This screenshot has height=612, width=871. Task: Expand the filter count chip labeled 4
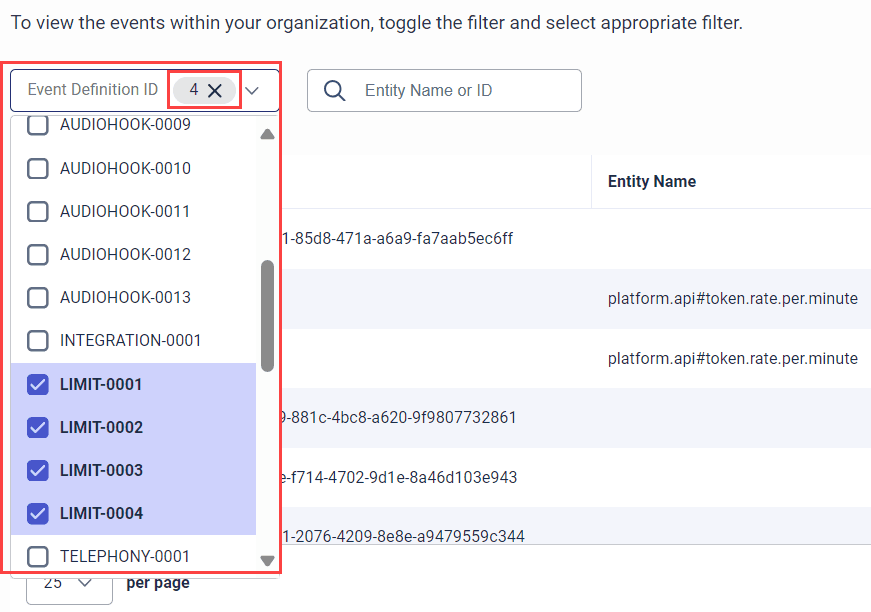(x=195, y=89)
